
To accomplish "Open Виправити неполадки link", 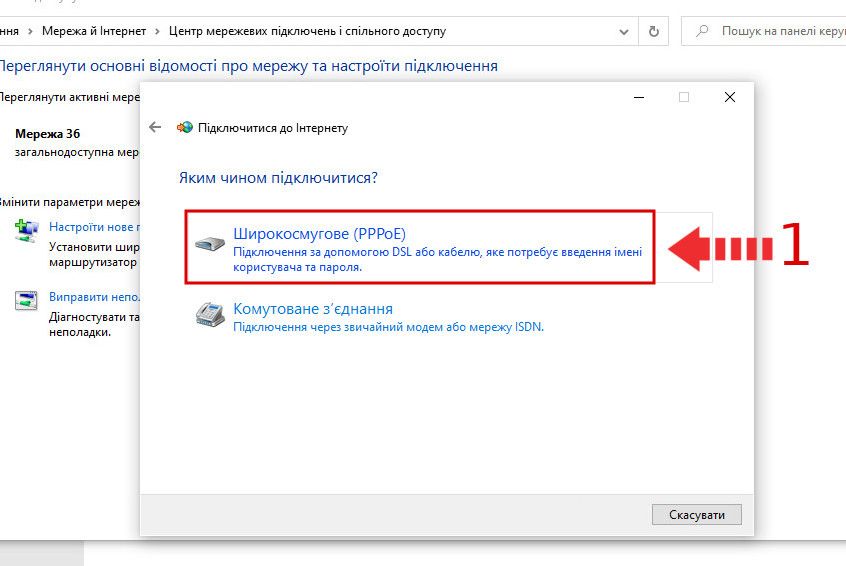I will click(x=94, y=297).
